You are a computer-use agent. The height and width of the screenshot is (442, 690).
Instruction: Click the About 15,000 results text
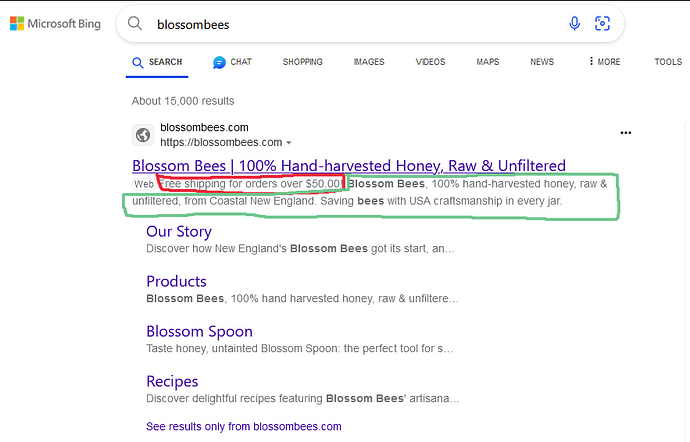point(183,101)
